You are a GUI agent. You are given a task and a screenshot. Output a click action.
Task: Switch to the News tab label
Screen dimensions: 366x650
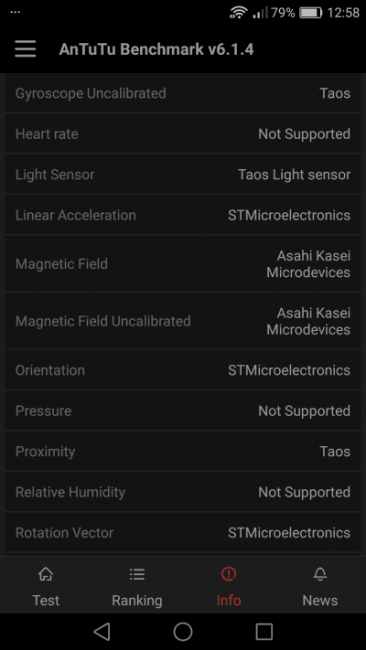(x=320, y=600)
